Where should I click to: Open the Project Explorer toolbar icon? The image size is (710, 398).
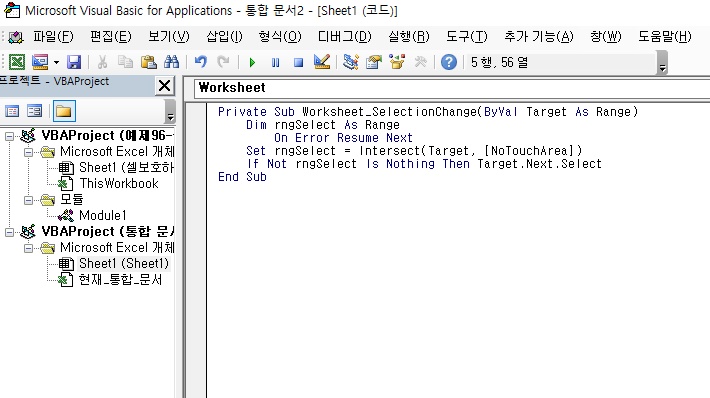tap(351, 62)
